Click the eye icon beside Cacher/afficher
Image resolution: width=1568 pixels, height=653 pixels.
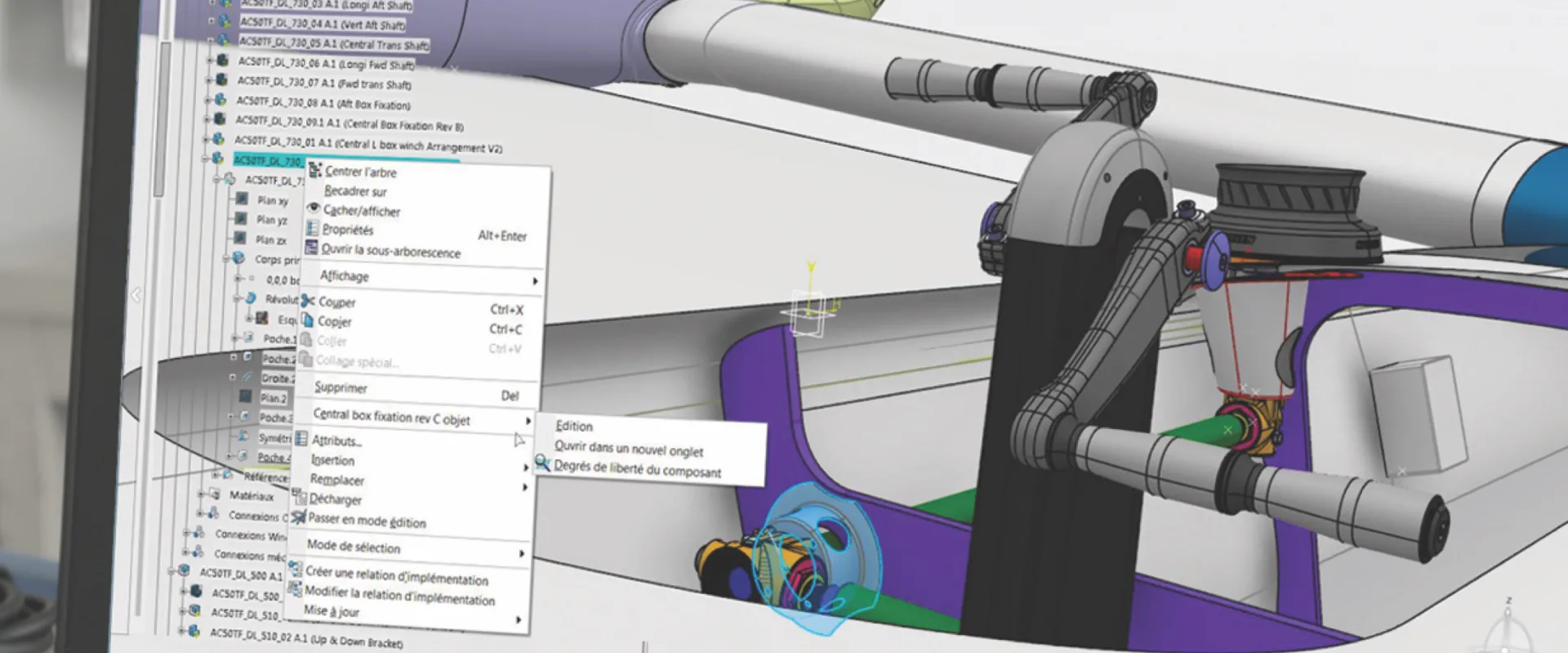[313, 208]
